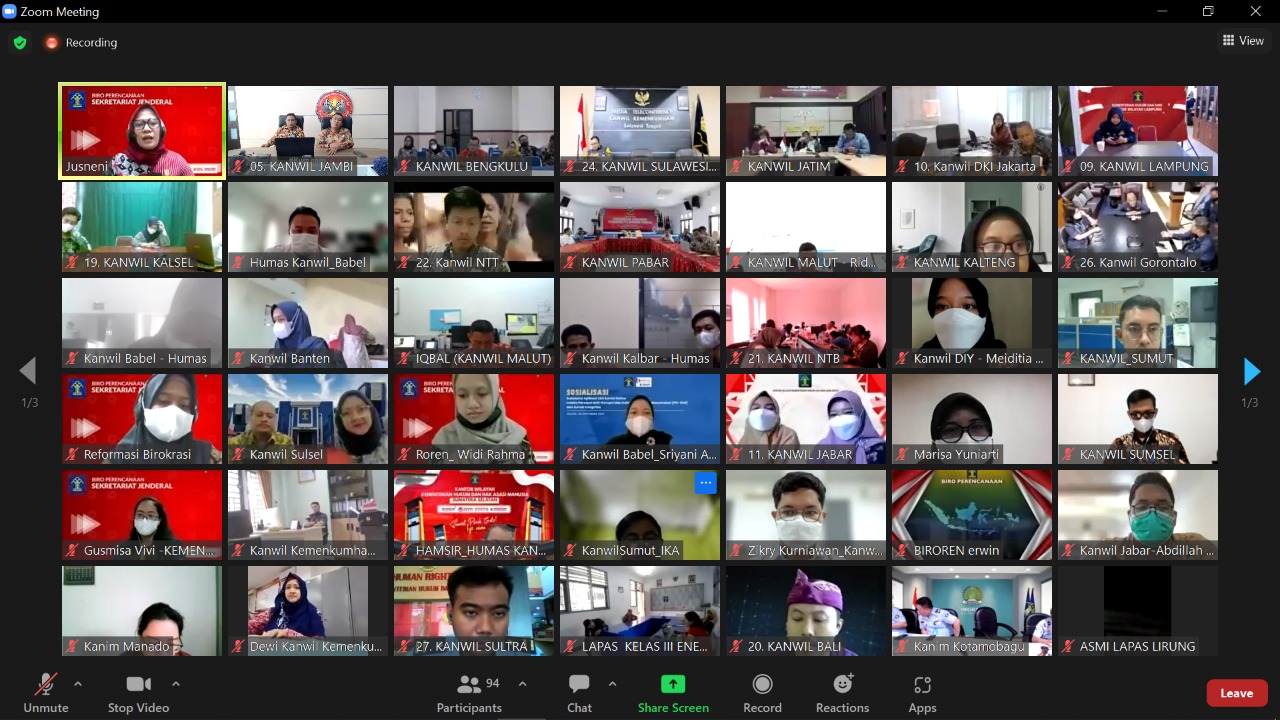Screen dimensions: 1280x720
Task: Select Jusneni's video tile
Action: click(x=142, y=131)
